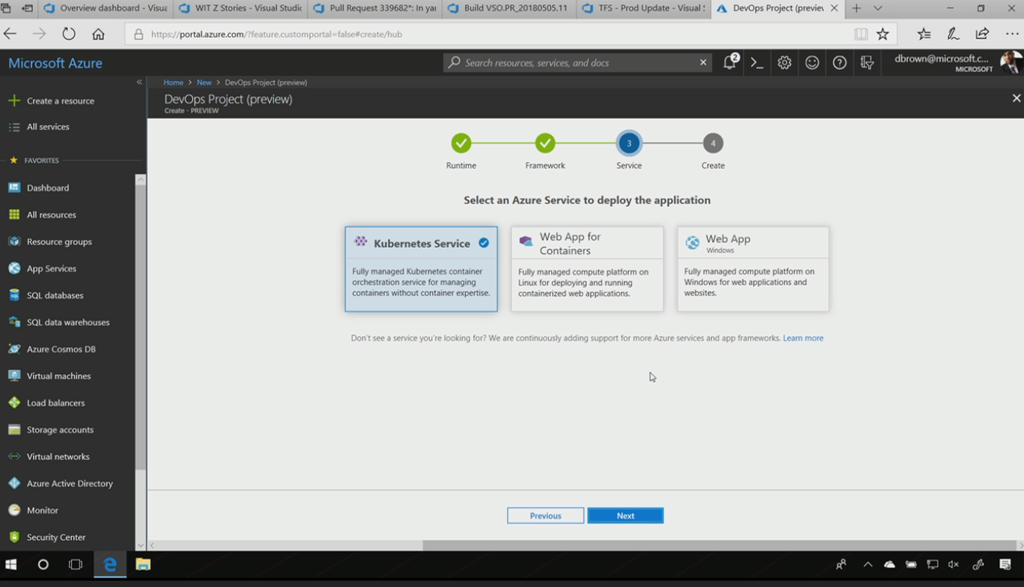Click the Previous button

[x=545, y=515]
